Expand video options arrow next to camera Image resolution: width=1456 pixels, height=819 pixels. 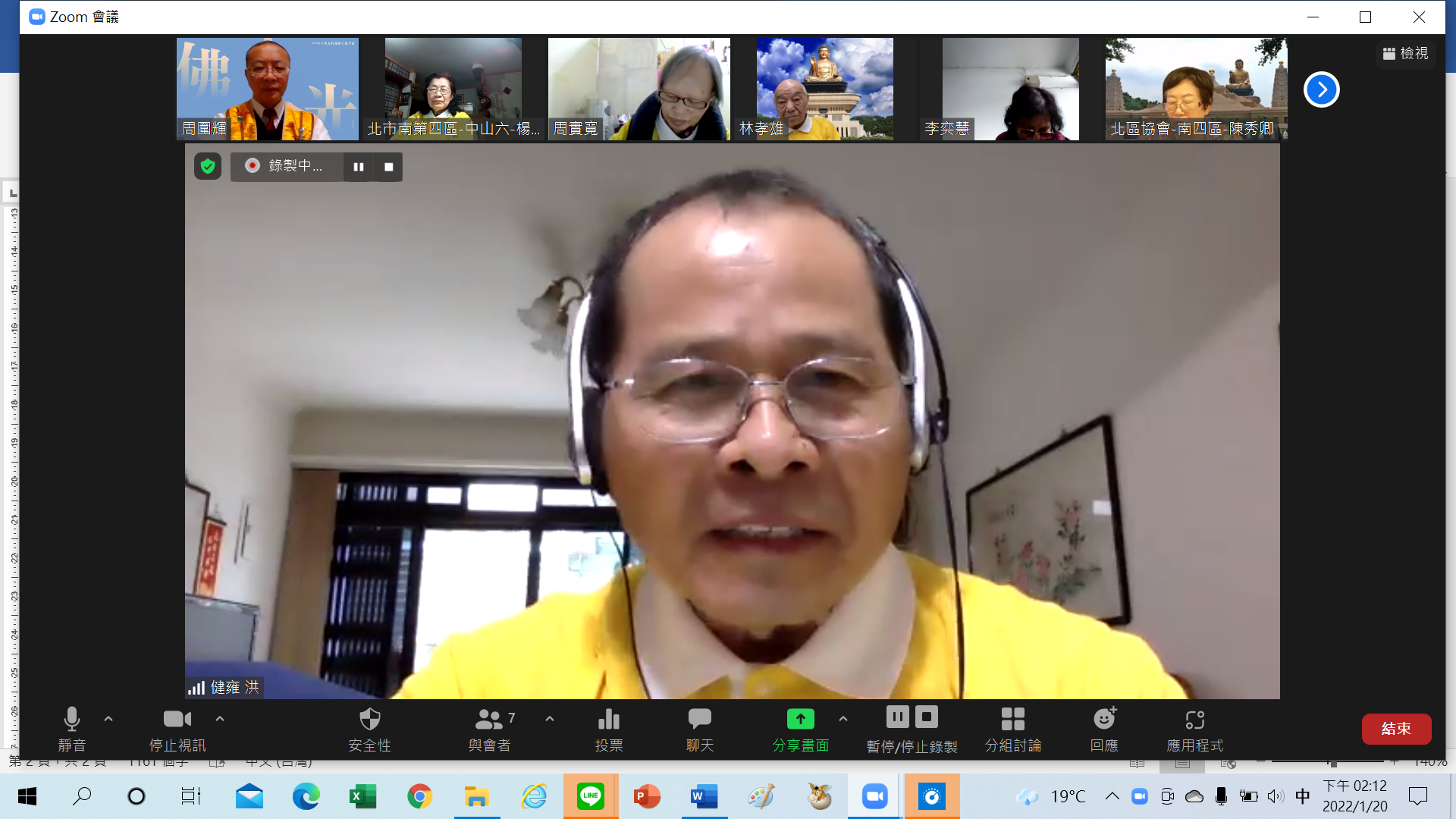[x=220, y=718]
